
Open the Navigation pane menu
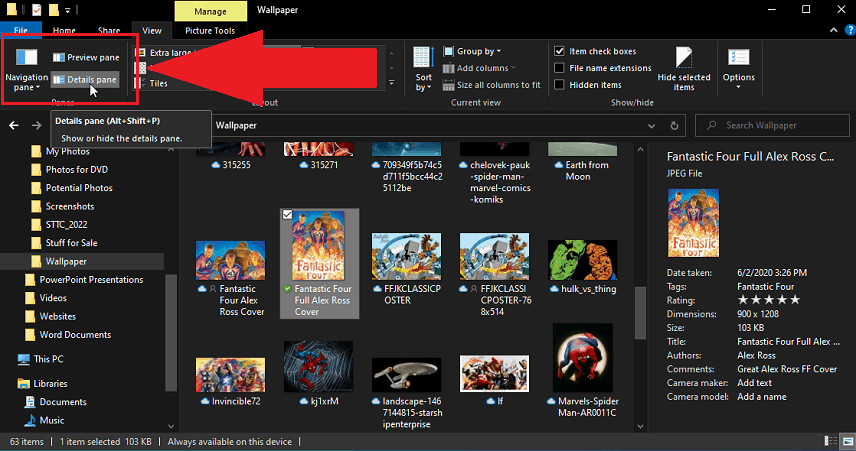[x=26, y=70]
